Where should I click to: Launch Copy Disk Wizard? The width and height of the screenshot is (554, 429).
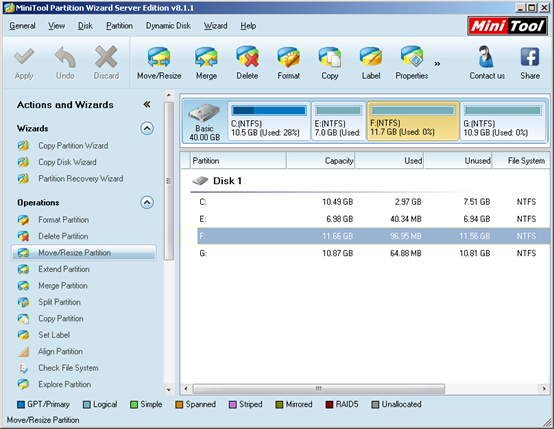coord(67,162)
